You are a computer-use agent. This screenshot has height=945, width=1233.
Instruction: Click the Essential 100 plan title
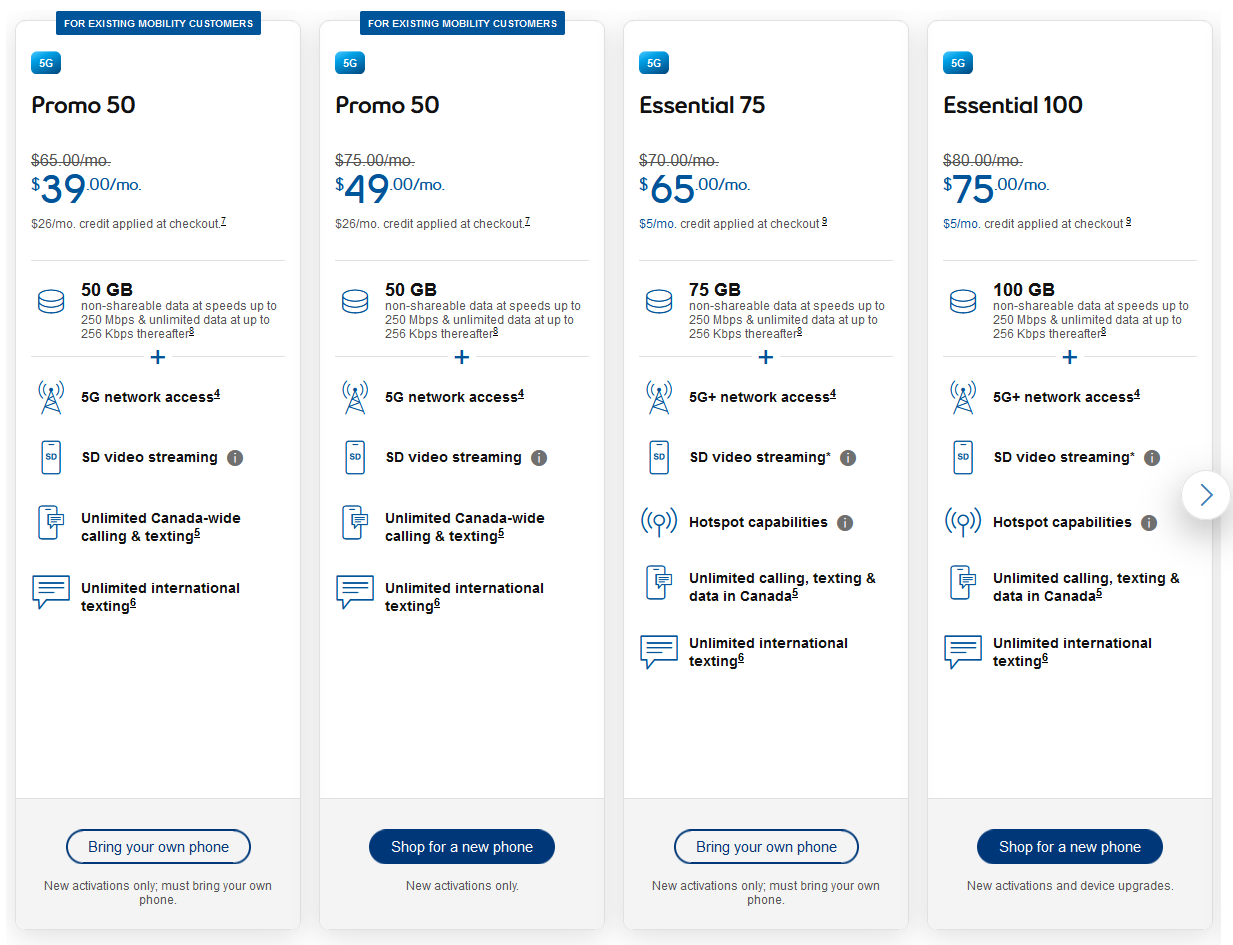tap(1012, 105)
